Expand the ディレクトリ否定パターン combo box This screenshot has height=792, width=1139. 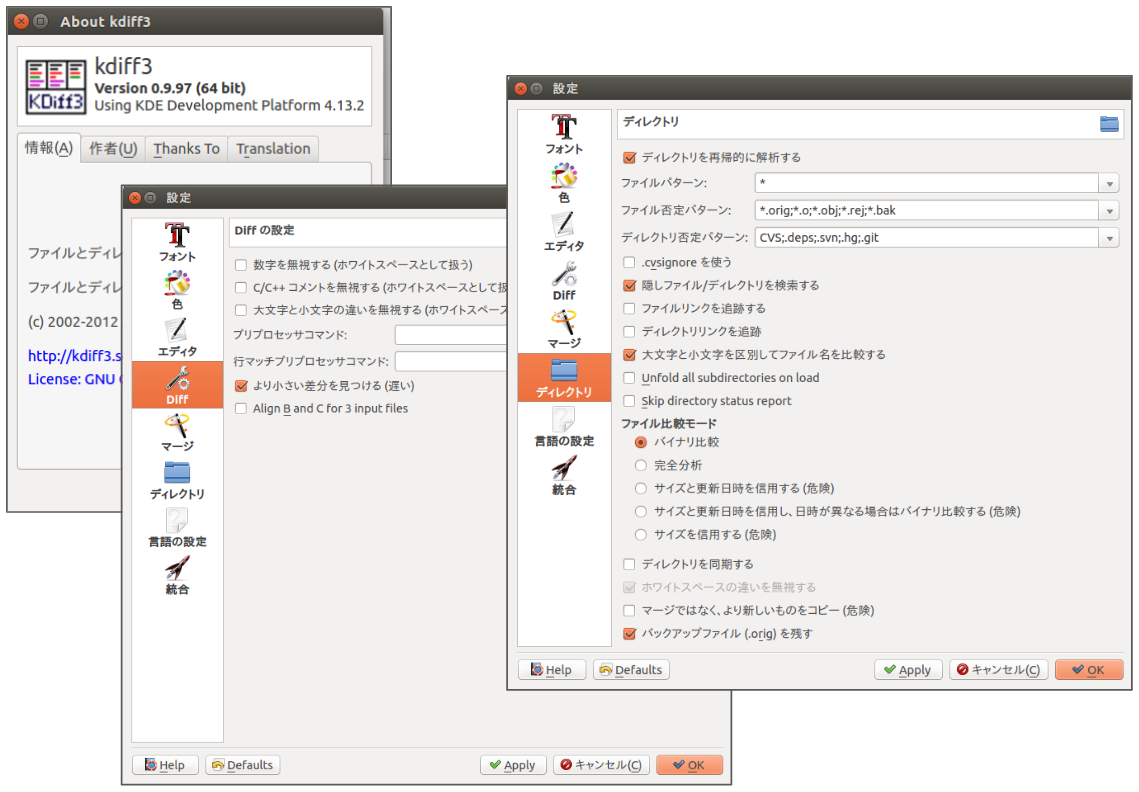[1108, 238]
